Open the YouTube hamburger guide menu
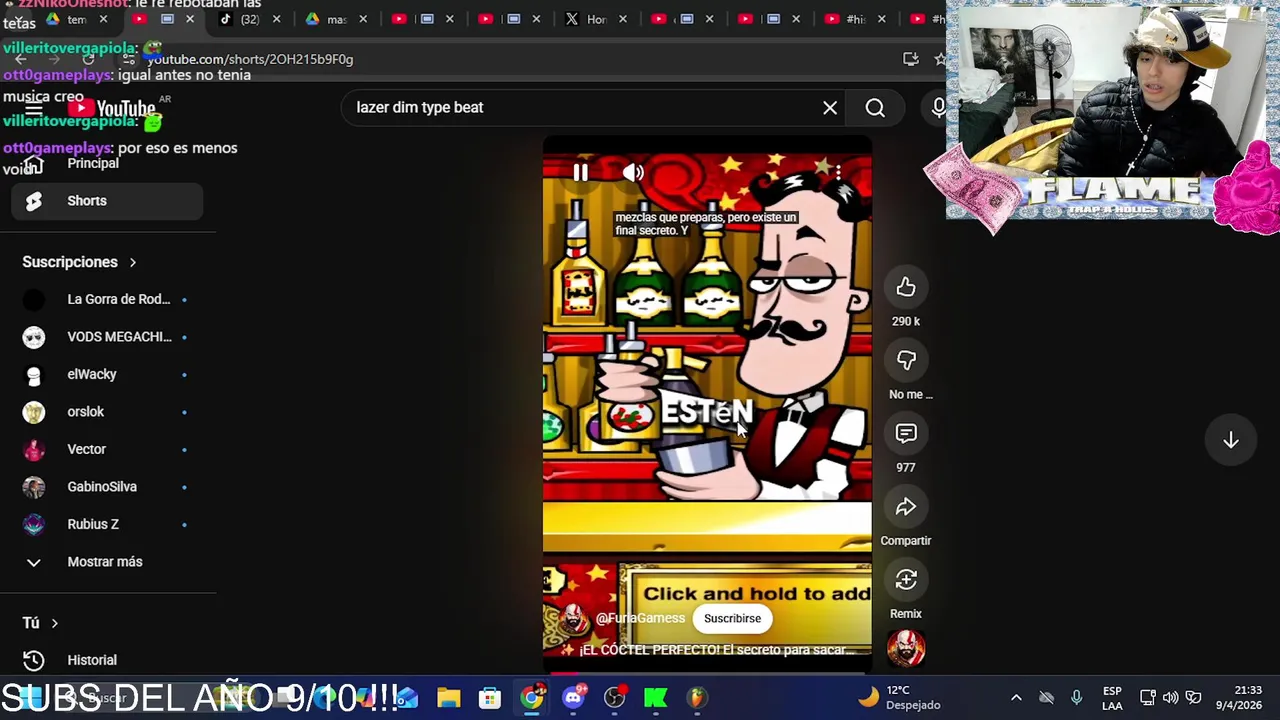The width and height of the screenshot is (1280, 720). coord(34,109)
